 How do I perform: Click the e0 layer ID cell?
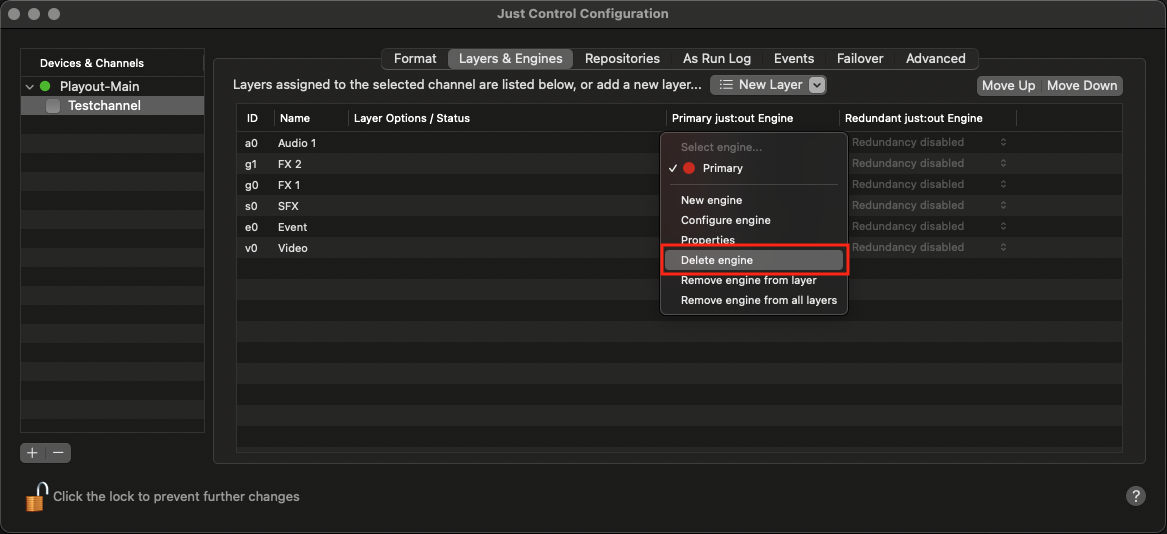251,226
